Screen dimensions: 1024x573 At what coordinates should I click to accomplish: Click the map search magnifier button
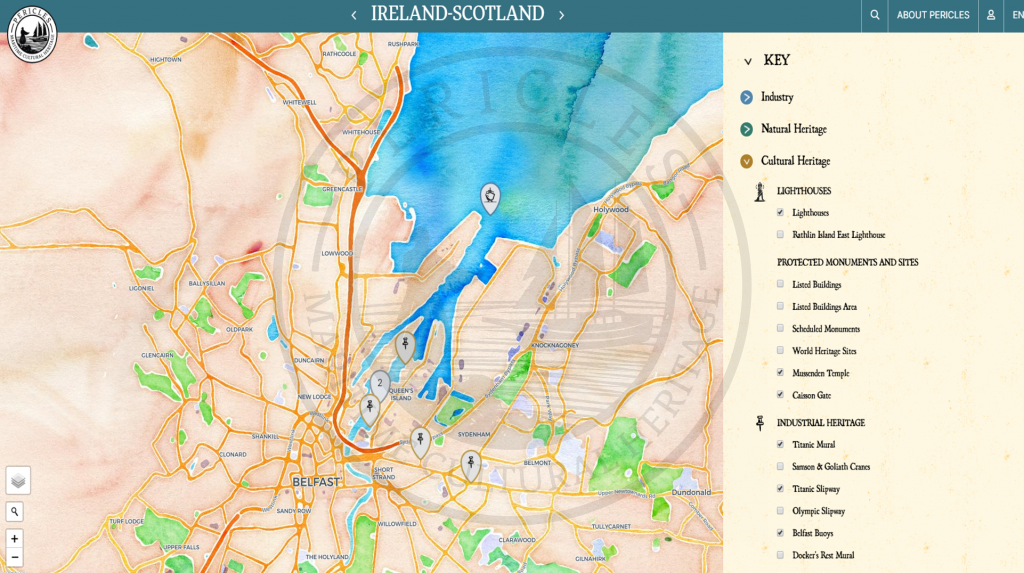point(14,512)
